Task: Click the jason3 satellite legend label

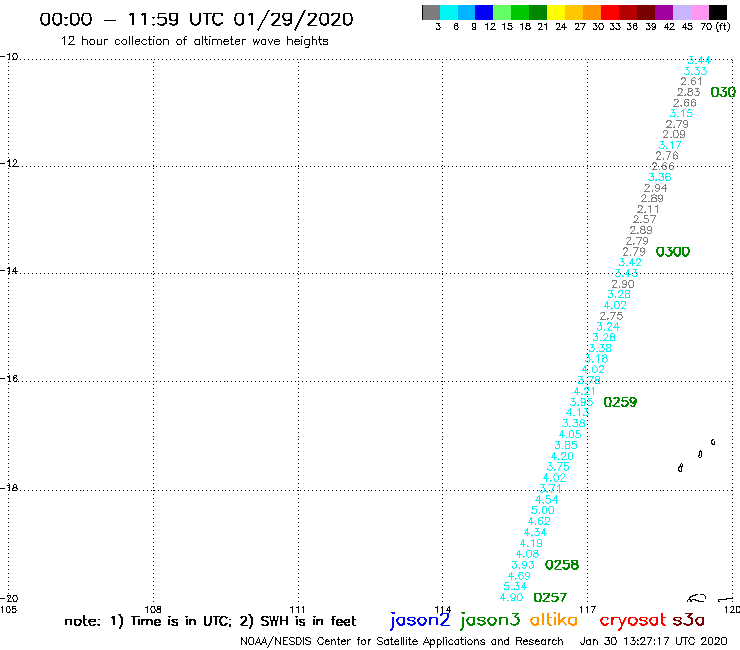Action: pyautogui.click(x=490, y=620)
